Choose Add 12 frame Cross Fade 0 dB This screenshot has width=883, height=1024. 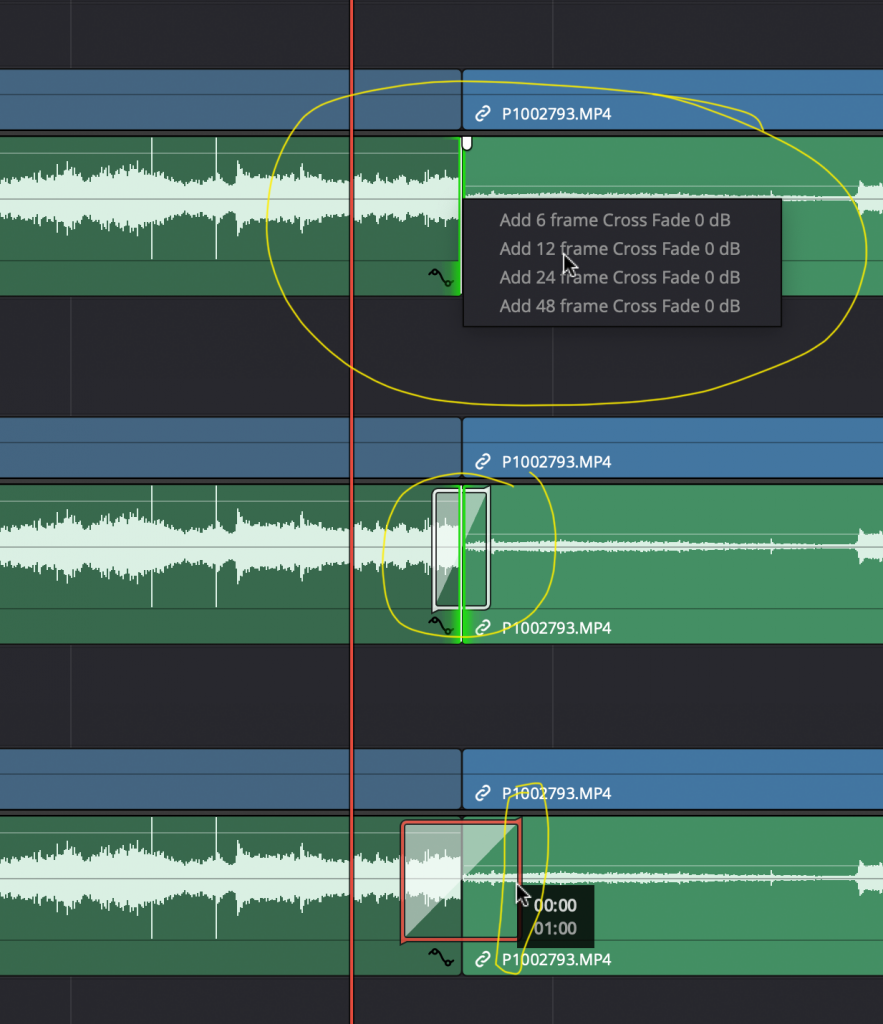click(x=619, y=249)
